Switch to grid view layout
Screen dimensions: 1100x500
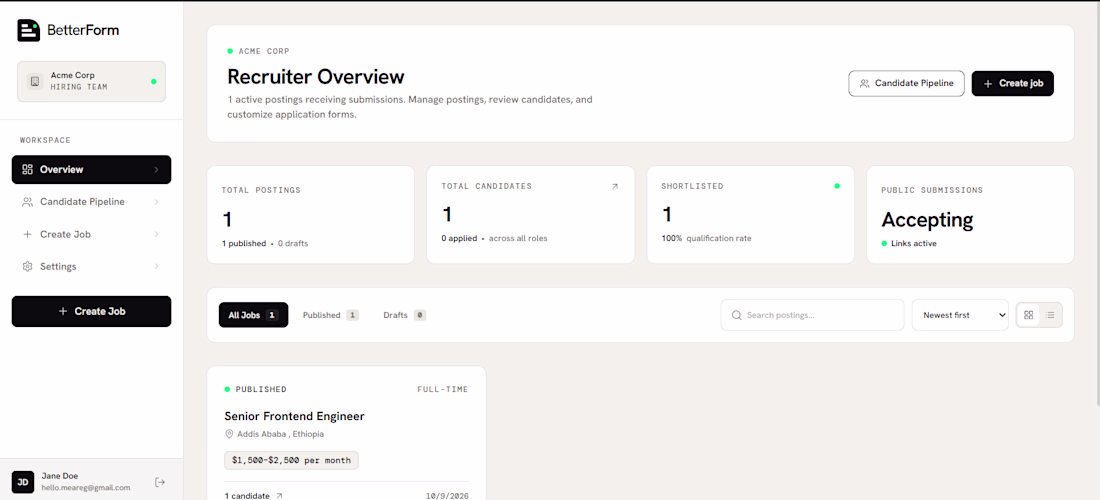click(x=1028, y=315)
